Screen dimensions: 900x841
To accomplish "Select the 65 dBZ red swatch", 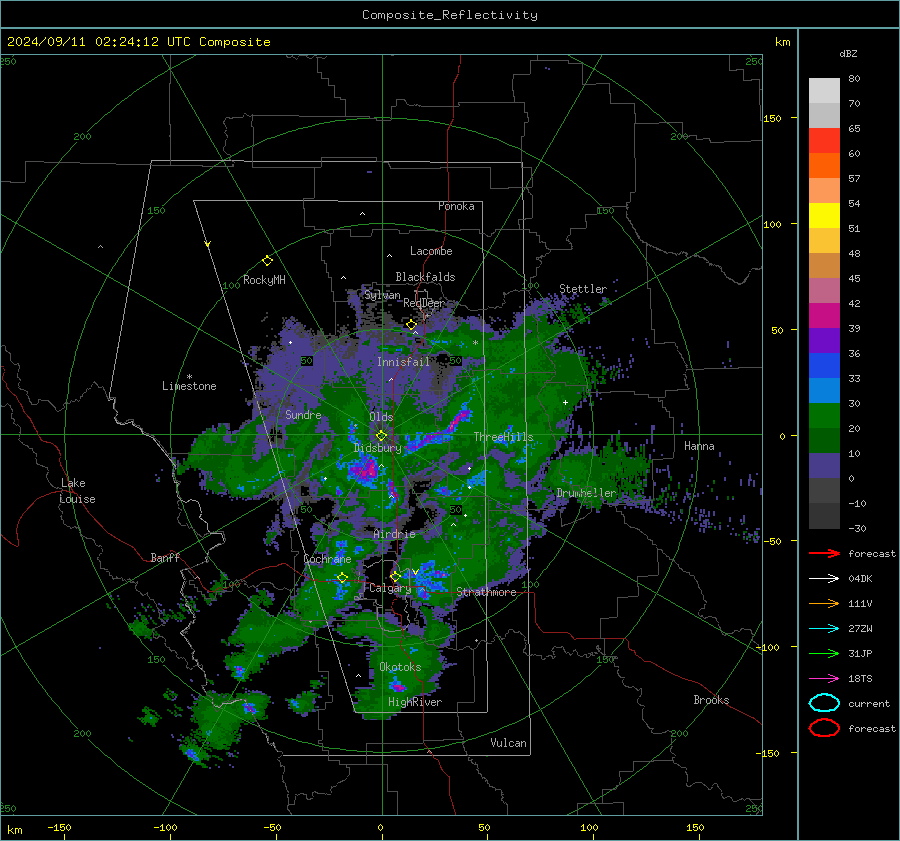I will (824, 140).
